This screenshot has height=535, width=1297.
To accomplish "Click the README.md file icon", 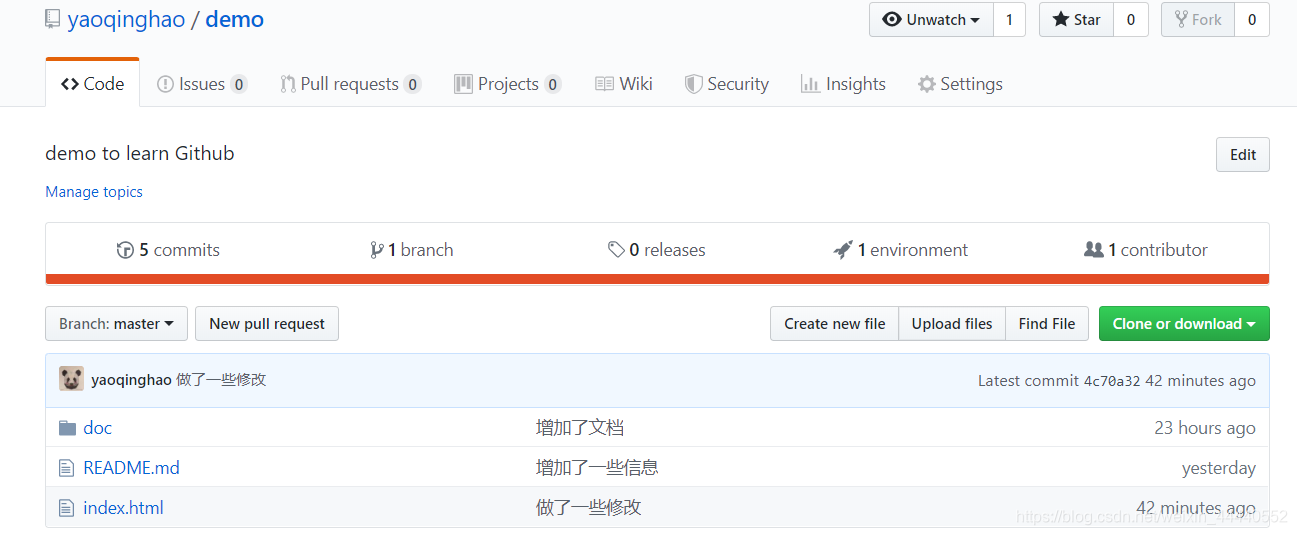I will coord(67,468).
